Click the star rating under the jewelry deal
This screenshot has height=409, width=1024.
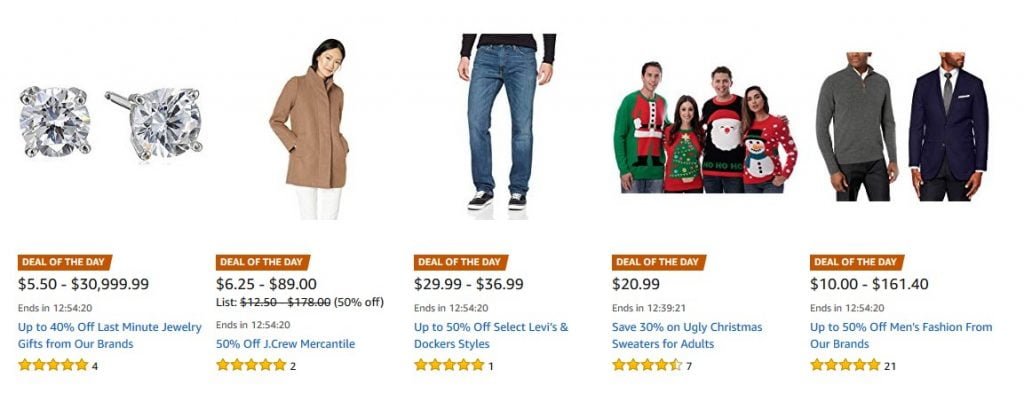coord(53,365)
